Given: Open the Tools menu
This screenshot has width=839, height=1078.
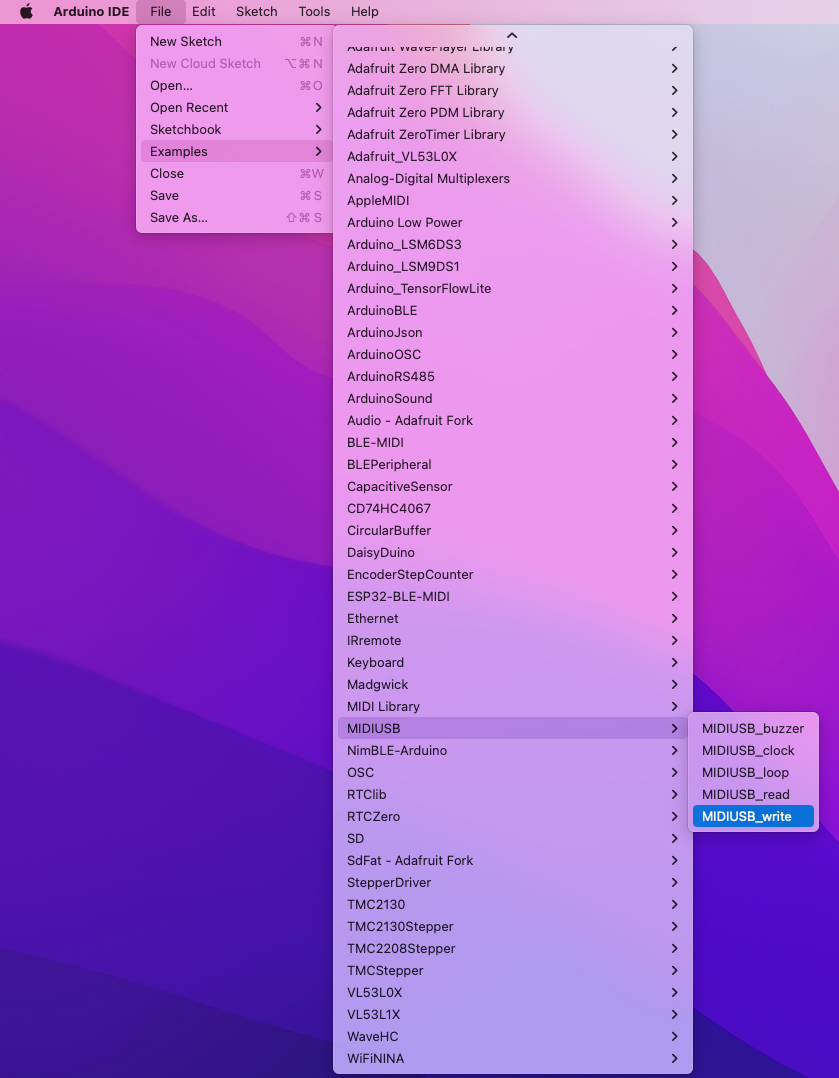Looking at the screenshot, I should coord(314,12).
